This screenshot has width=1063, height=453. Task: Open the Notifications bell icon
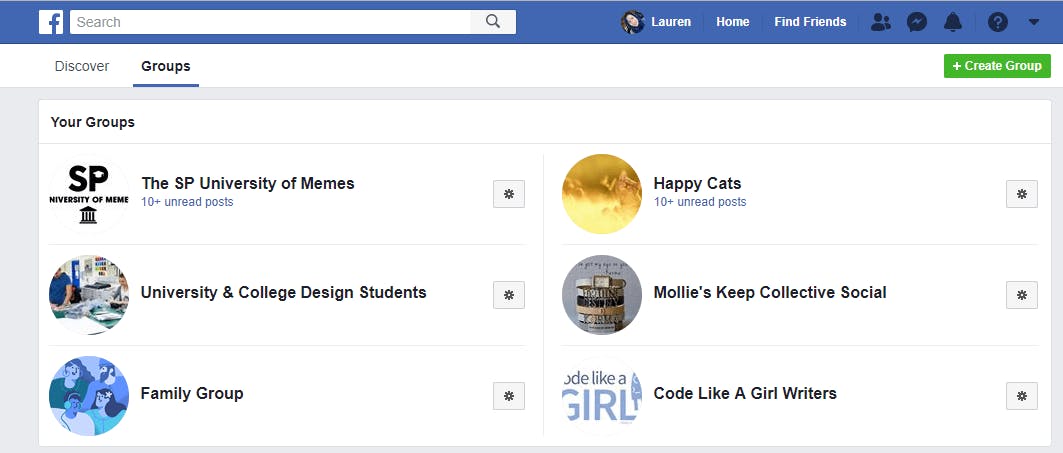point(952,22)
